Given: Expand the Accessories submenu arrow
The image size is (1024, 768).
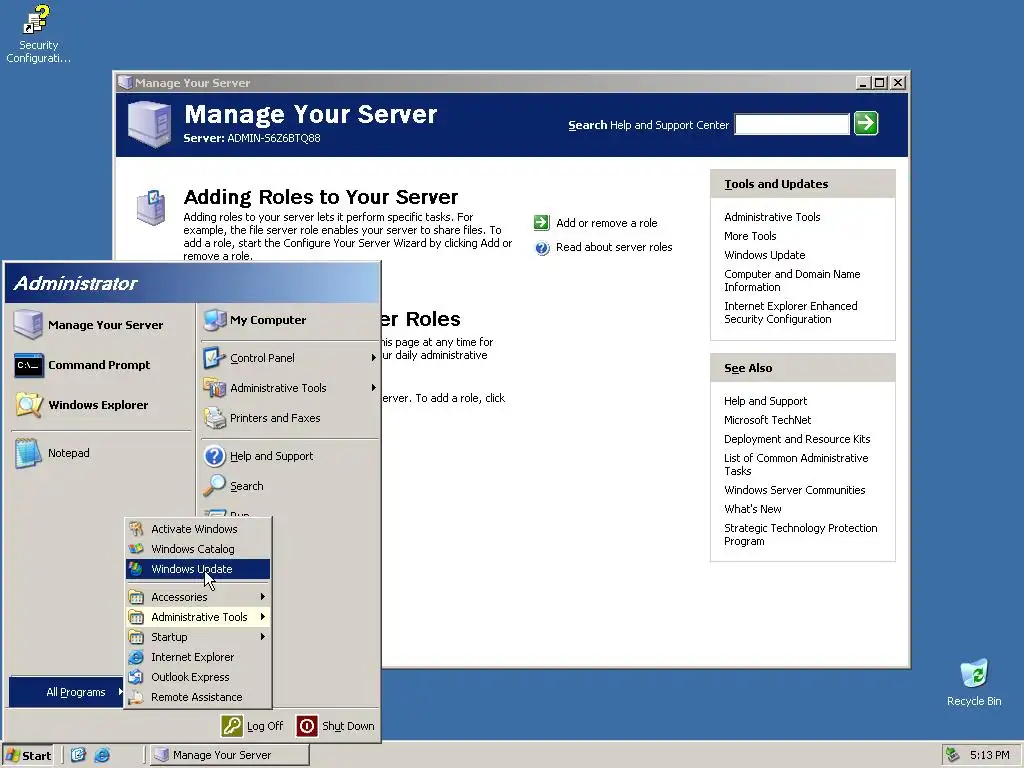Looking at the screenshot, I should click(x=263, y=597).
